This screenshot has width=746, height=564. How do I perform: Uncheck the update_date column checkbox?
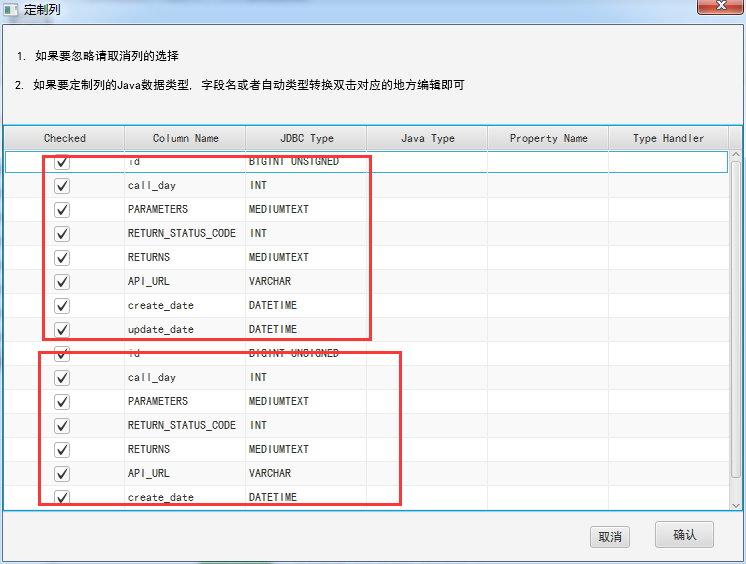(62, 329)
